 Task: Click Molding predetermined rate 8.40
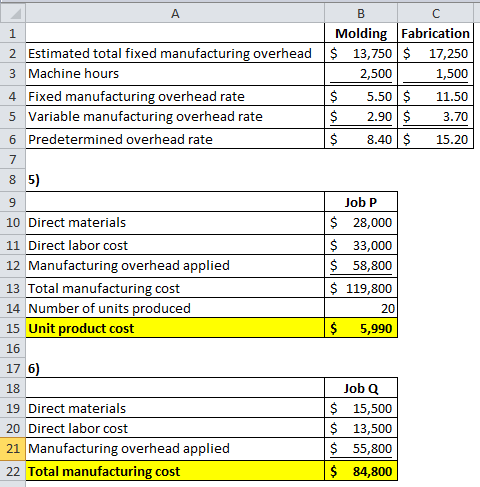361,139
